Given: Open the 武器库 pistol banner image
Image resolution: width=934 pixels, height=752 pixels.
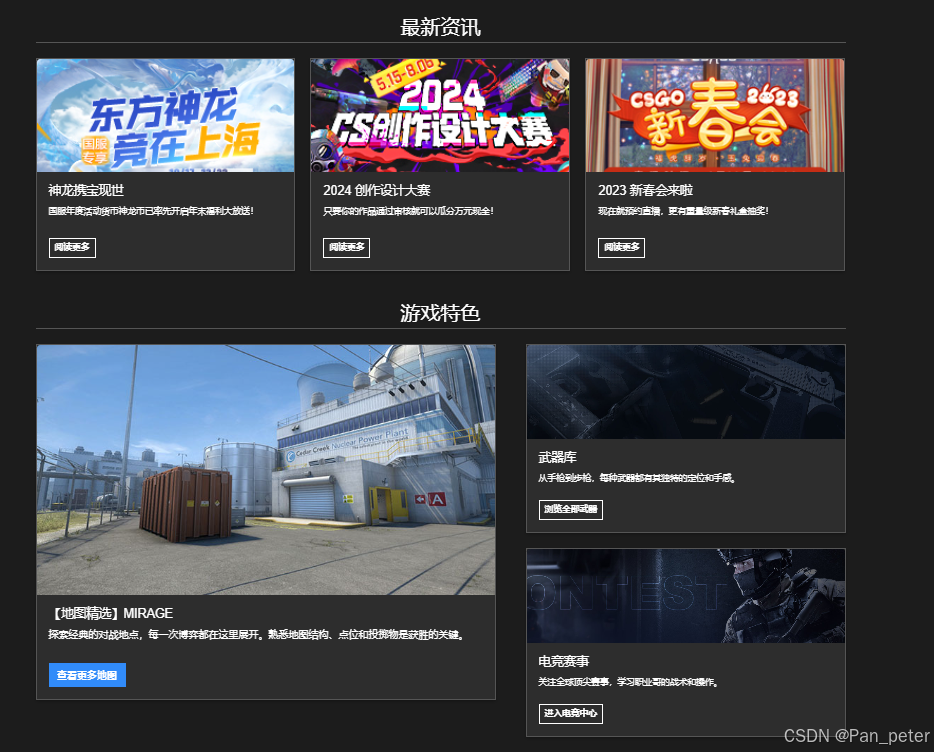Looking at the screenshot, I should [x=686, y=392].
